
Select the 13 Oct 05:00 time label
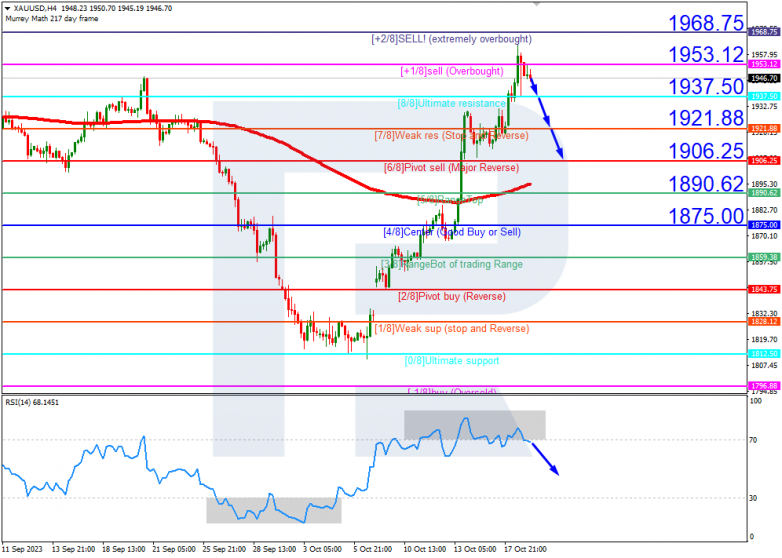pyautogui.click(x=476, y=550)
